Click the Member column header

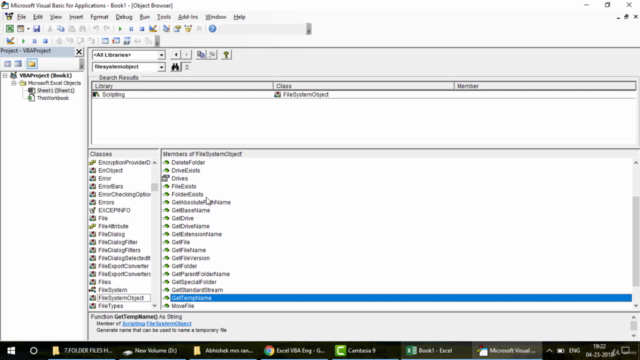point(545,86)
